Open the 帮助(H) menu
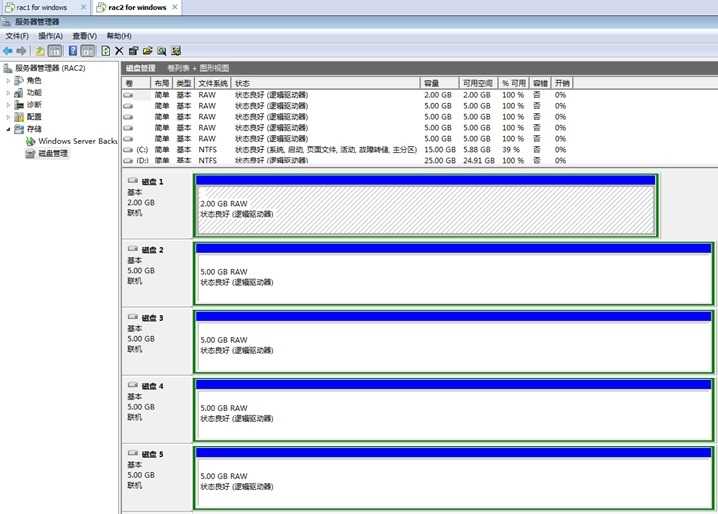The width and height of the screenshot is (718, 514). [119, 36]
